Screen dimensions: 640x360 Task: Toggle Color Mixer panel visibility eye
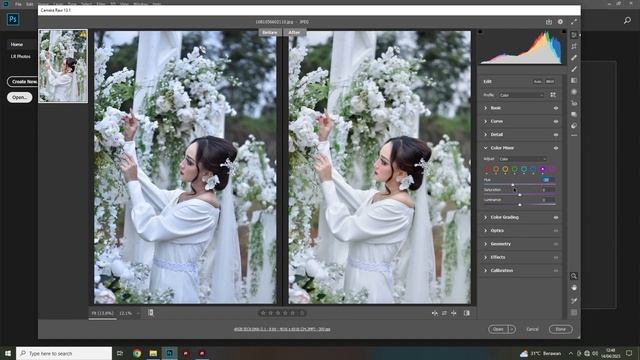coord(556,148)
